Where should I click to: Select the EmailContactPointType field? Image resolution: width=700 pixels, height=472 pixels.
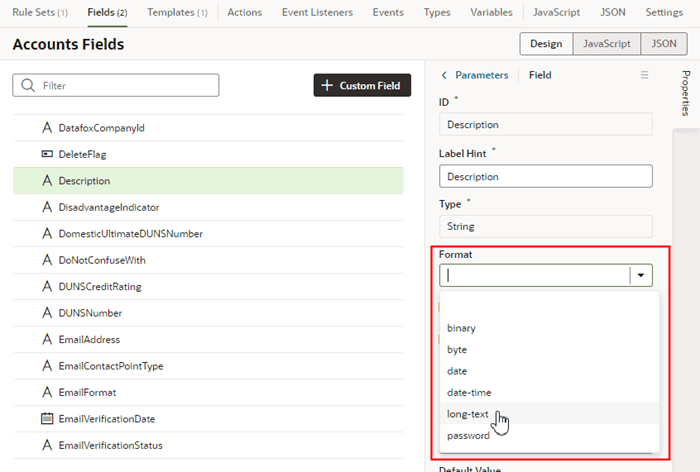pos(208,366)
